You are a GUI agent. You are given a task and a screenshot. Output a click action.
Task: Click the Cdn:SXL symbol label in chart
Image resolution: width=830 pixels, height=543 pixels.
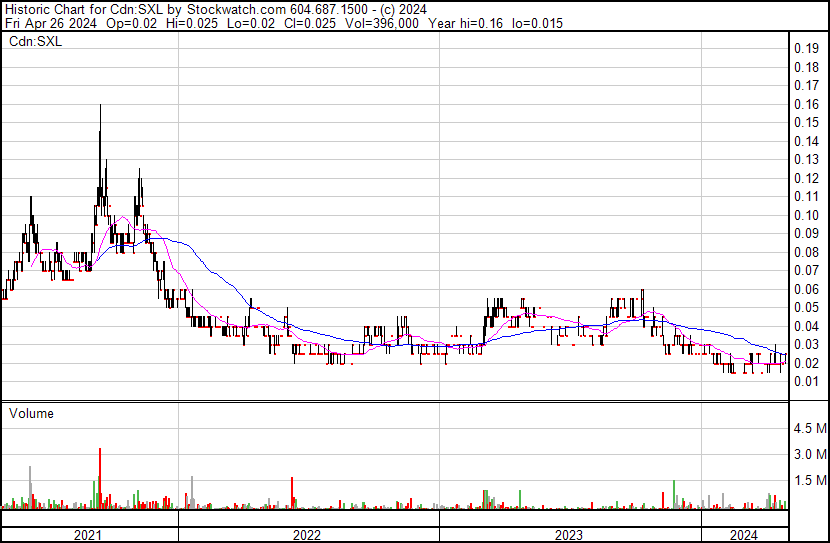coord(35,41)
